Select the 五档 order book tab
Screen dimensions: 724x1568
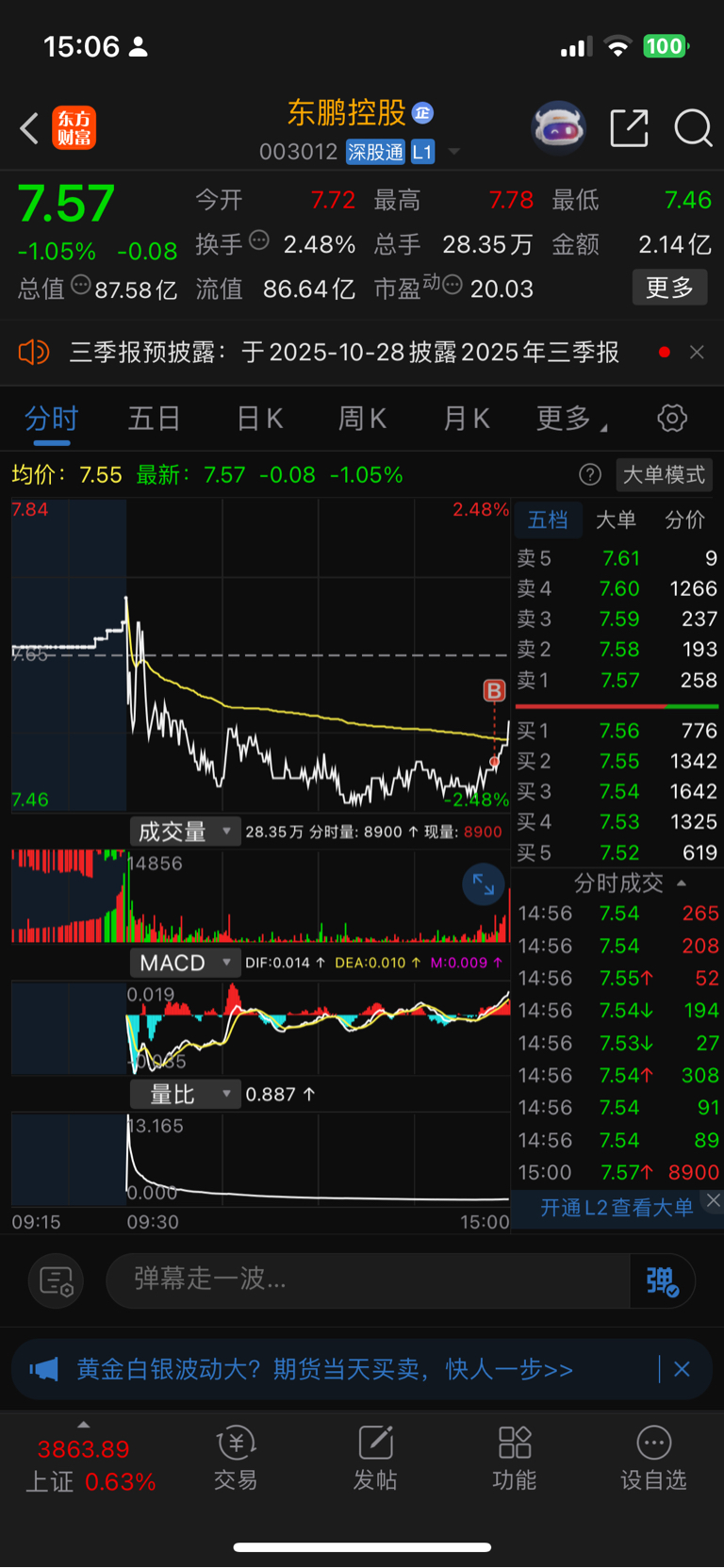pyautogui.click(x=548, y=520)
